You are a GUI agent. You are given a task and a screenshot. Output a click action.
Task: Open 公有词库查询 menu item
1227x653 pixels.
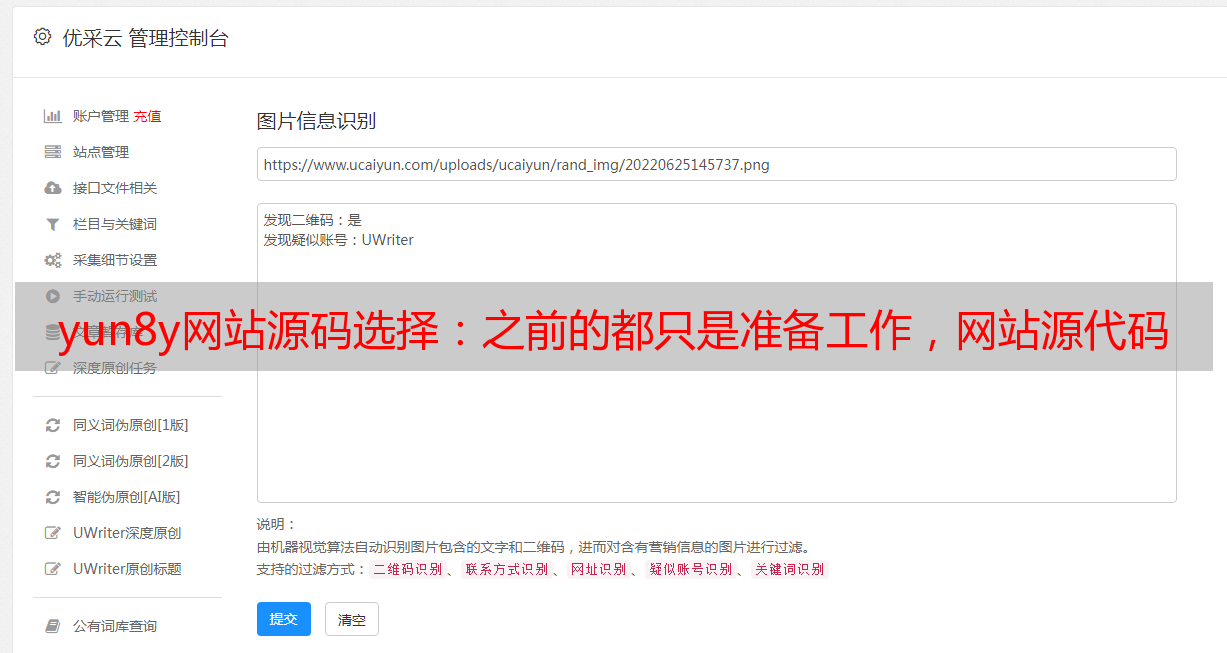[115, 626]
